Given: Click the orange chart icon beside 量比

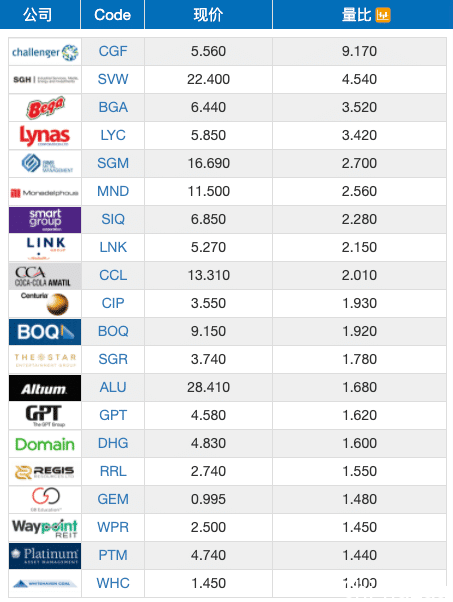Looking at the screenshot, I should pos(383,15).
